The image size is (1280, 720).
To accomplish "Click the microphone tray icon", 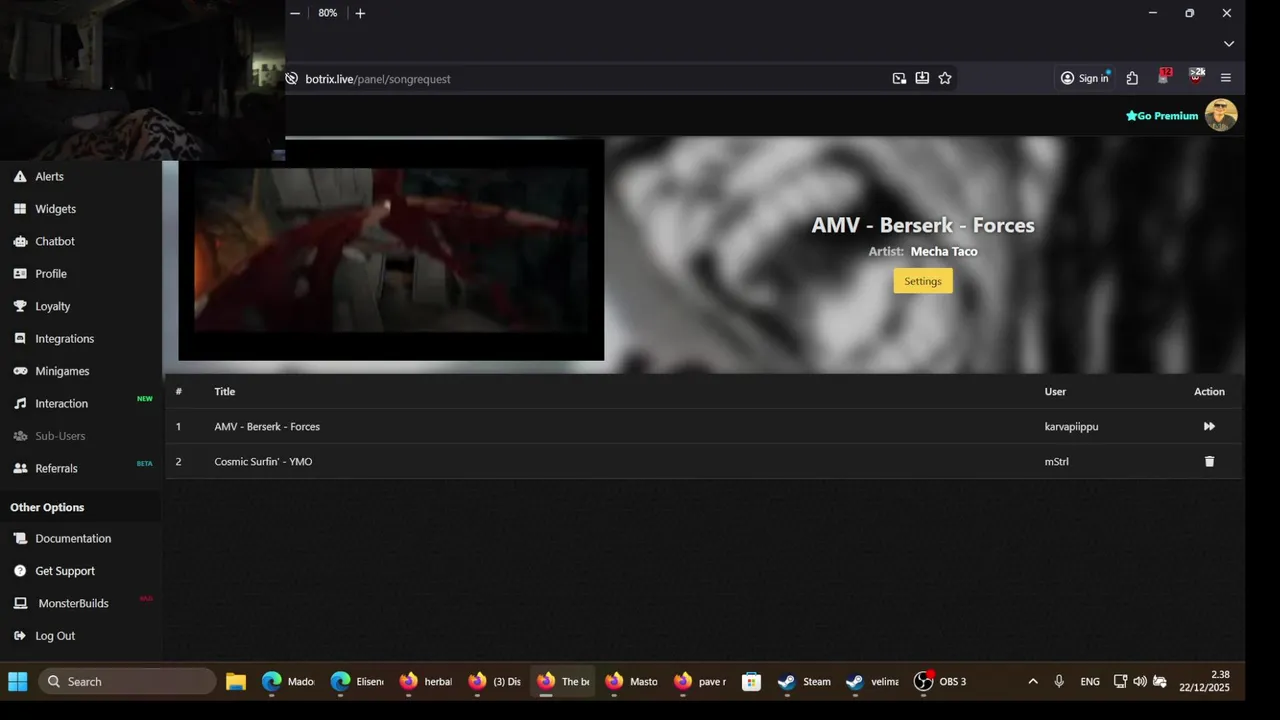I will point(1059,682).
